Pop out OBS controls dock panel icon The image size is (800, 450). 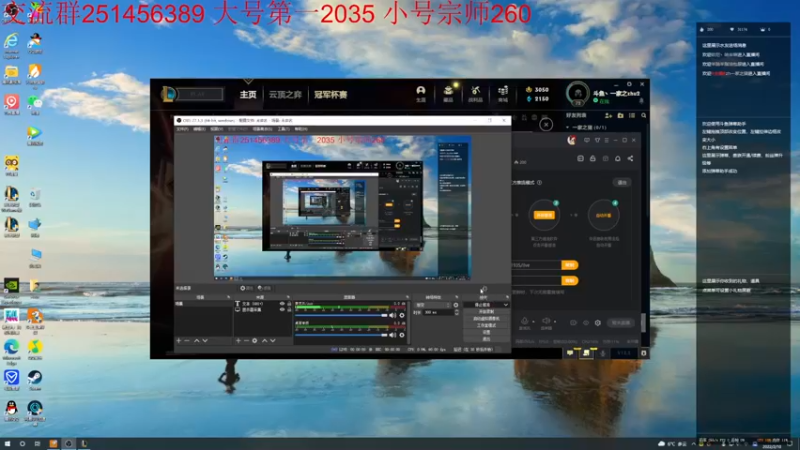pyautogui.click(x=507, y=297)
